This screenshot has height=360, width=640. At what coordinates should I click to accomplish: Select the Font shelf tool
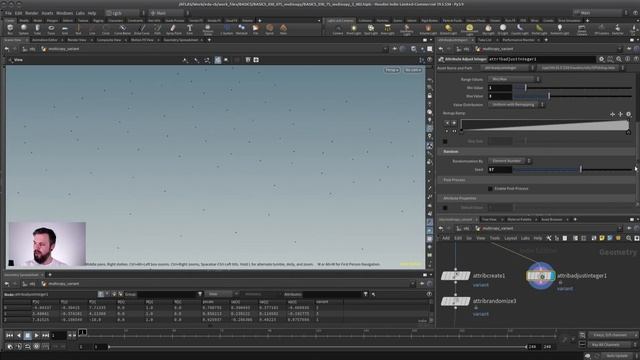[189, 29]
